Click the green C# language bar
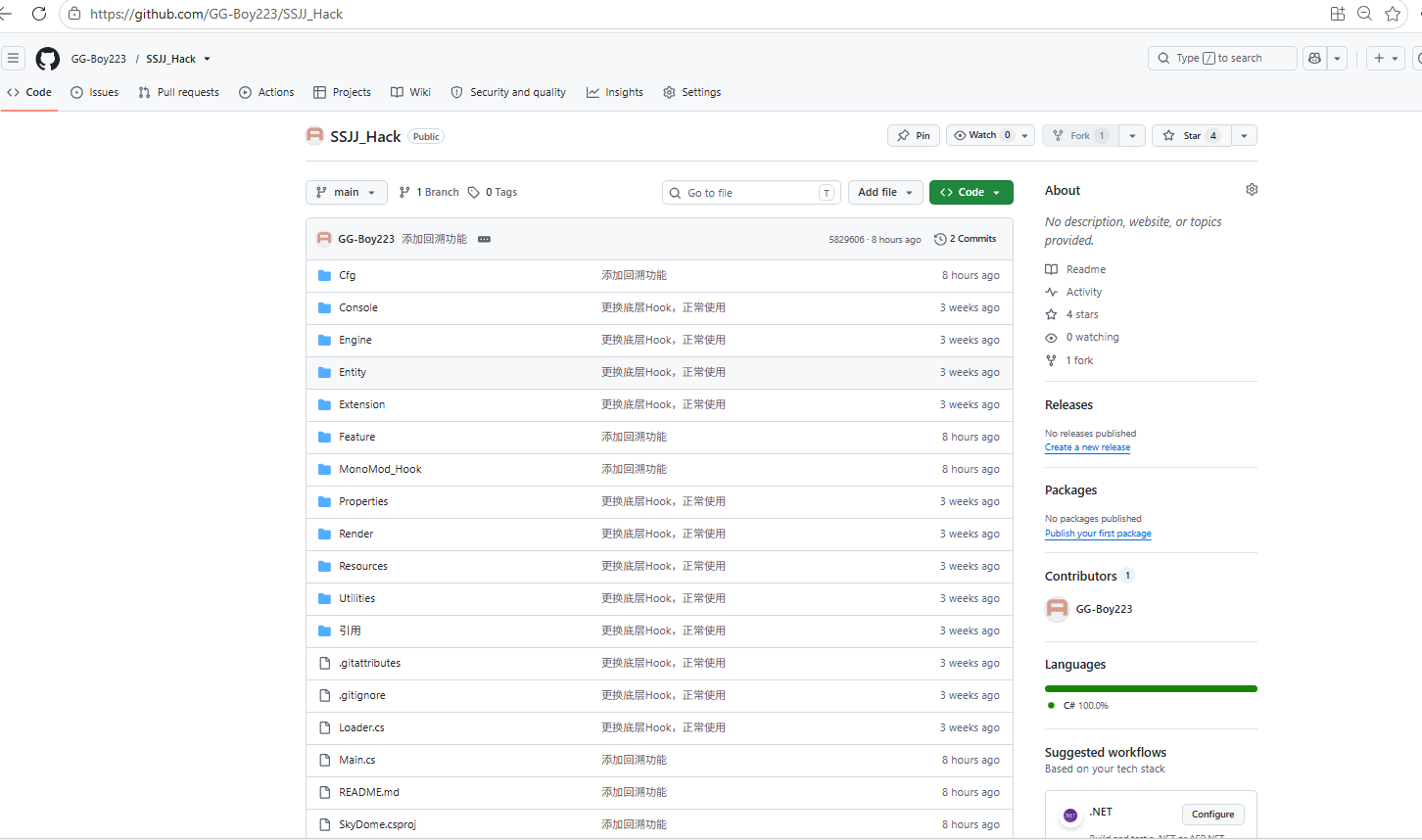The image size is (1422, 840). coord(1151,689)
